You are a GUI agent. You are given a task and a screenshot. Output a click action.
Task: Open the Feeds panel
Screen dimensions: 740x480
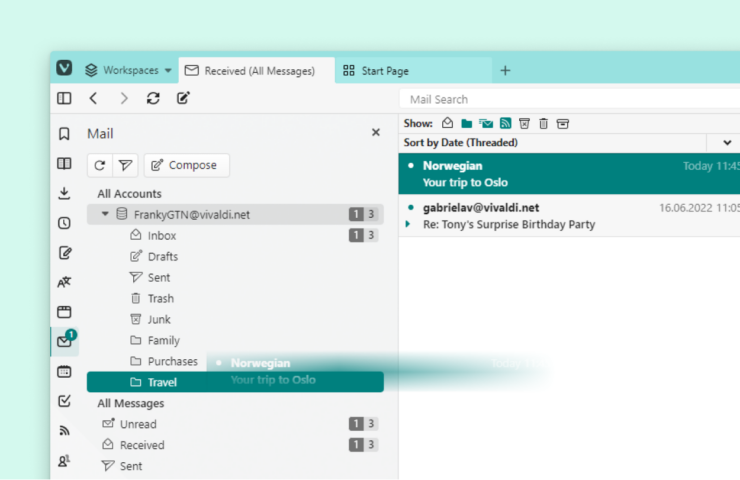[x=64, y=430]
